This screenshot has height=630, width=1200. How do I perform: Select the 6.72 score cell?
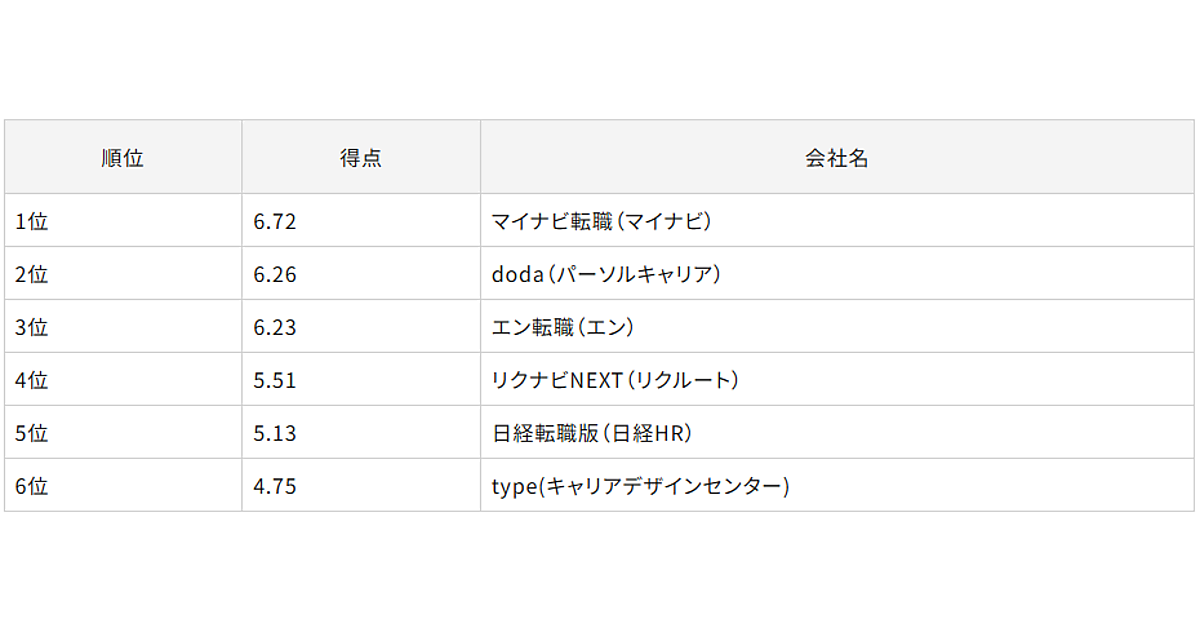[361, 220]
